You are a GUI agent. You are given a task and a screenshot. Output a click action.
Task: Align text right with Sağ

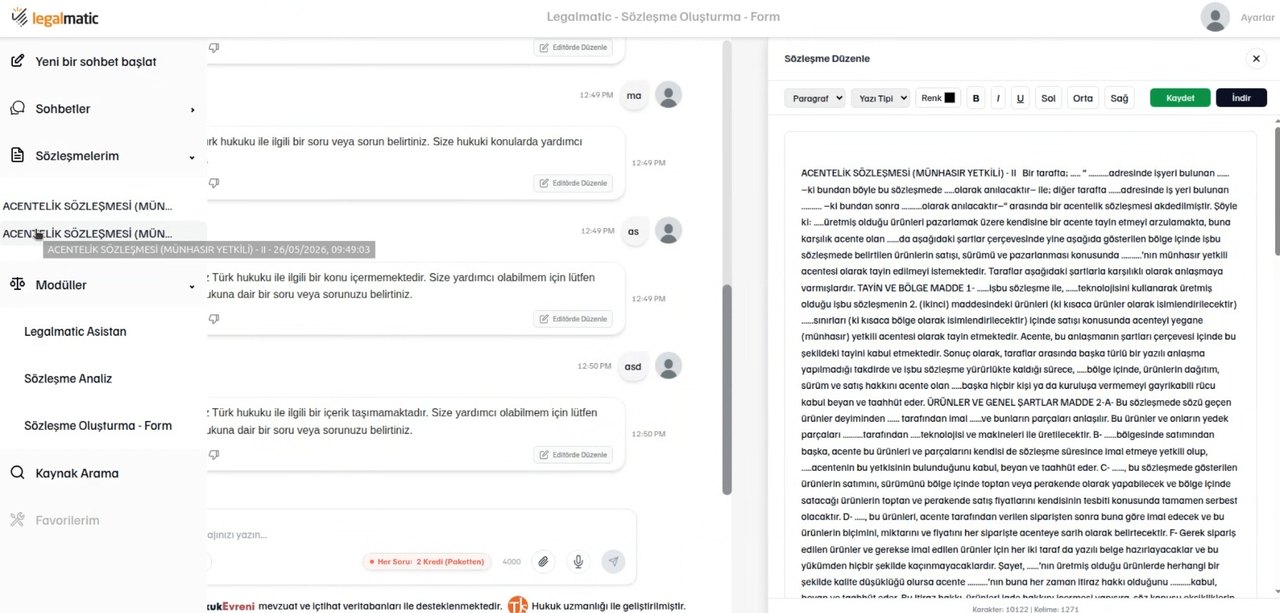(1119, 98)
